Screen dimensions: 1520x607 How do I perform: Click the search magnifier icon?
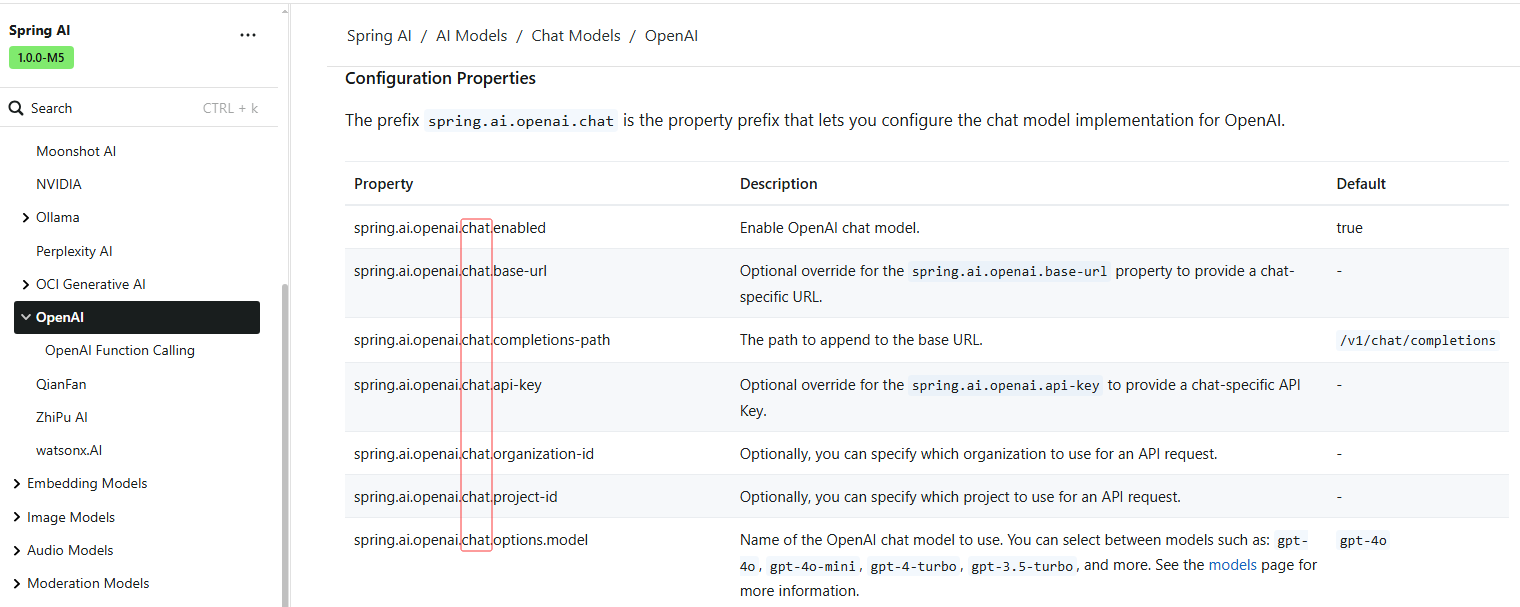click(x=16, y=108)
